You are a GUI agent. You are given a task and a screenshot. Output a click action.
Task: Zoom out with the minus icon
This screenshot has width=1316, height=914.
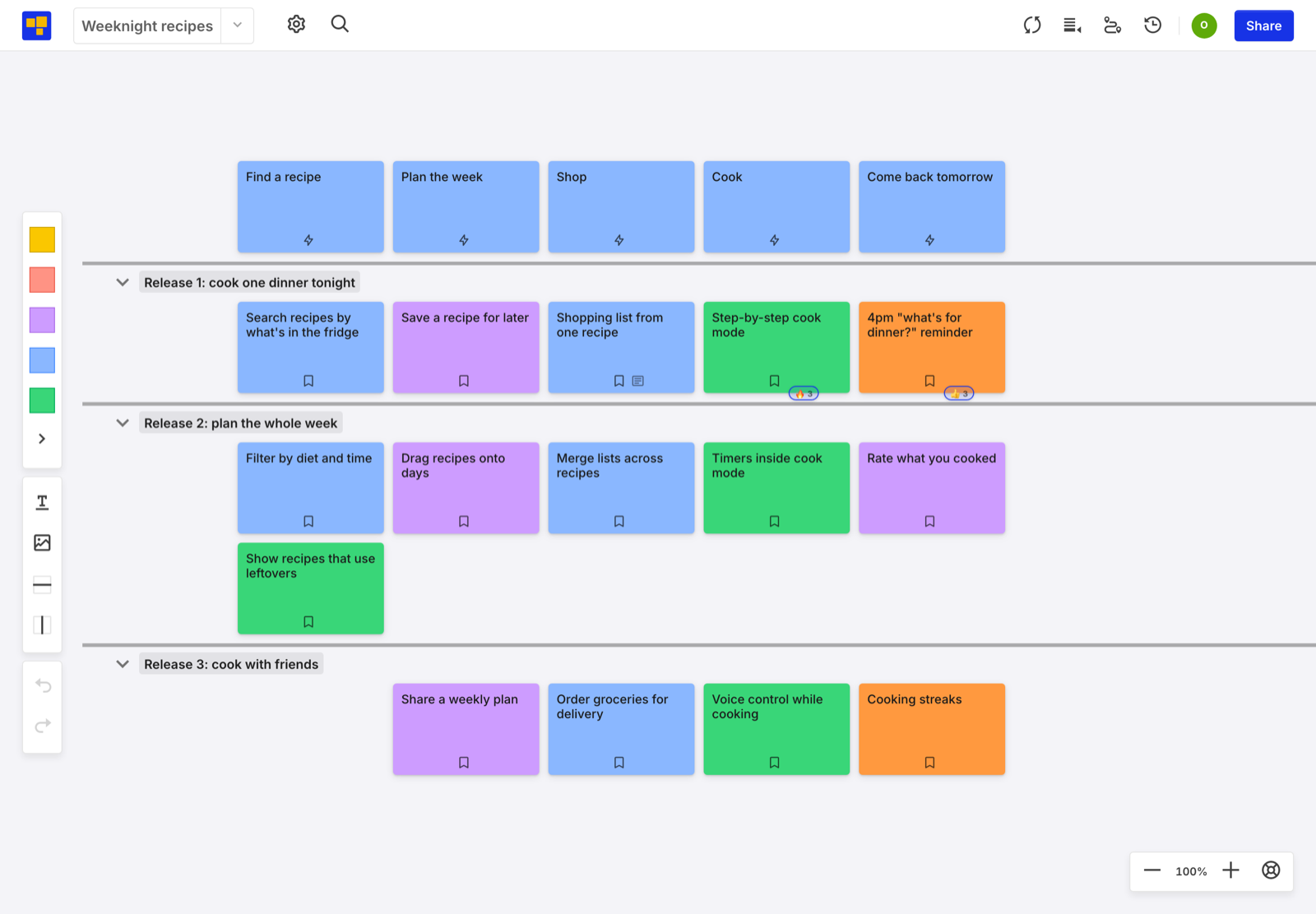tap(1152, 870)
